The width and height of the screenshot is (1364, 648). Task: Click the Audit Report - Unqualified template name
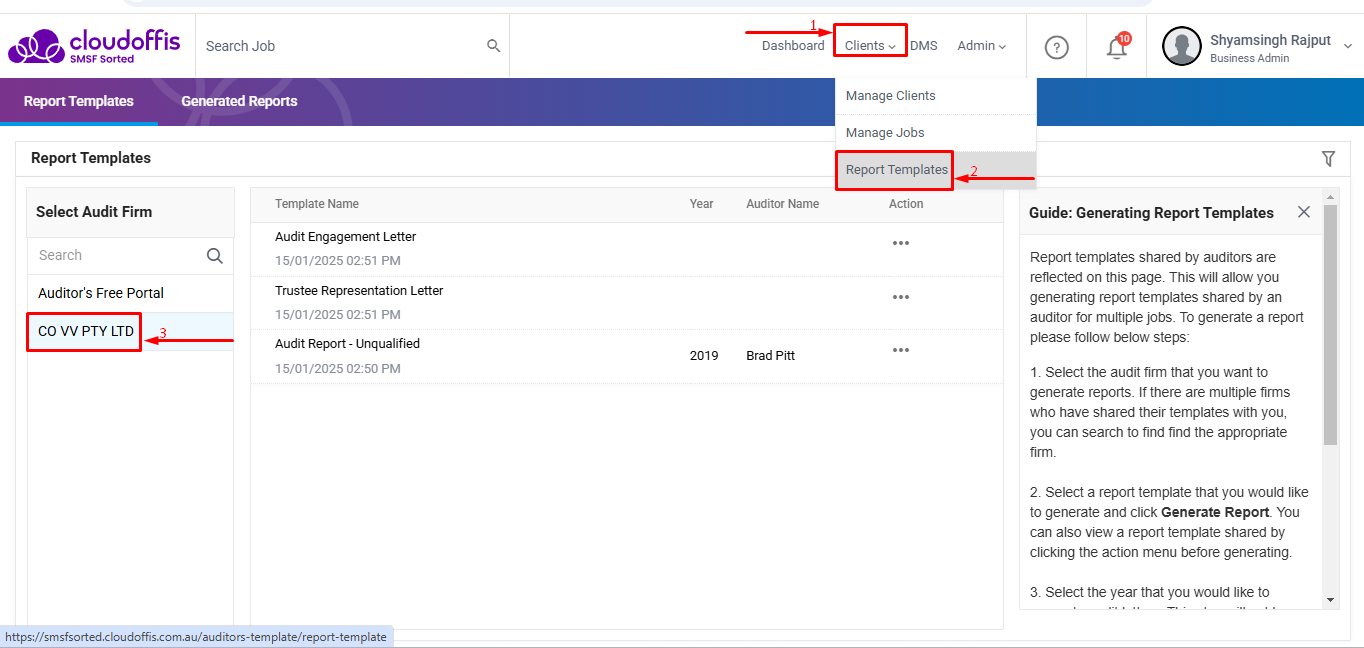[348, 344]
